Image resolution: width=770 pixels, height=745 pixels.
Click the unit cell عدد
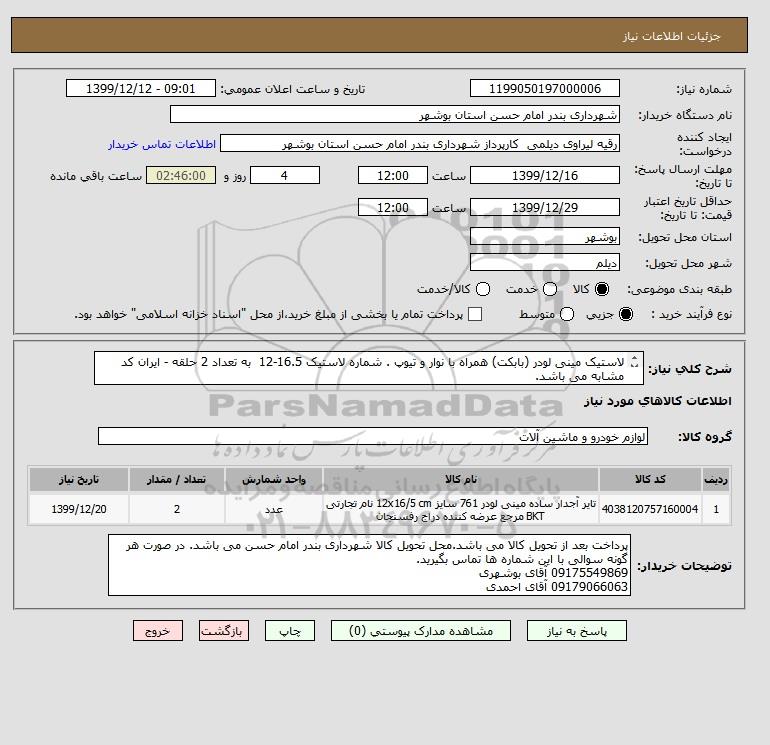pyautogui.click(x=274, y=509)
